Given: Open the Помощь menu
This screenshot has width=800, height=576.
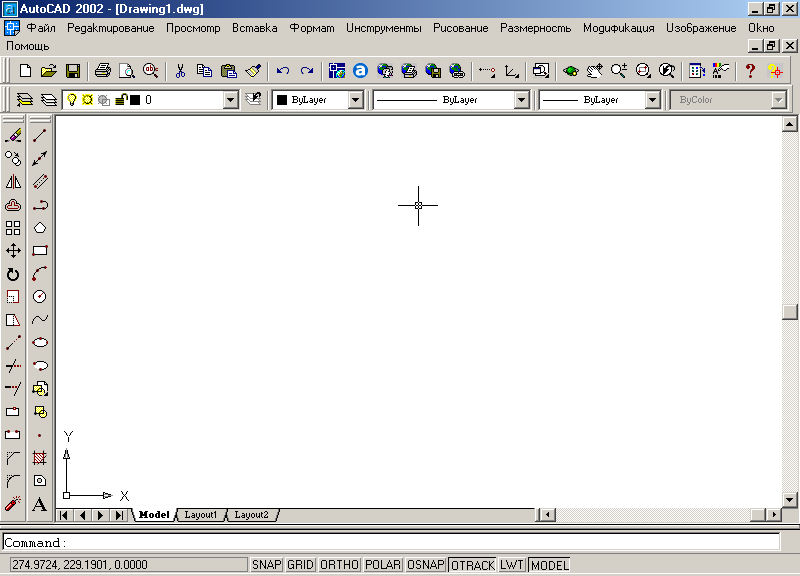Looking at the screenshot, I should tap(28, 46).
